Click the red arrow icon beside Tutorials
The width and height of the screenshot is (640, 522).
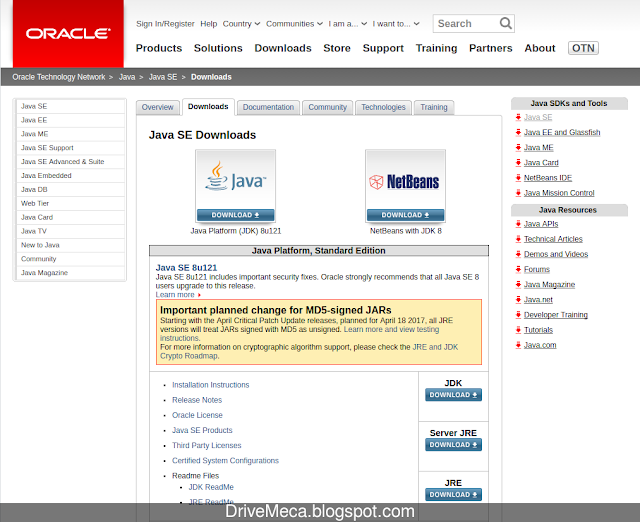518,330
